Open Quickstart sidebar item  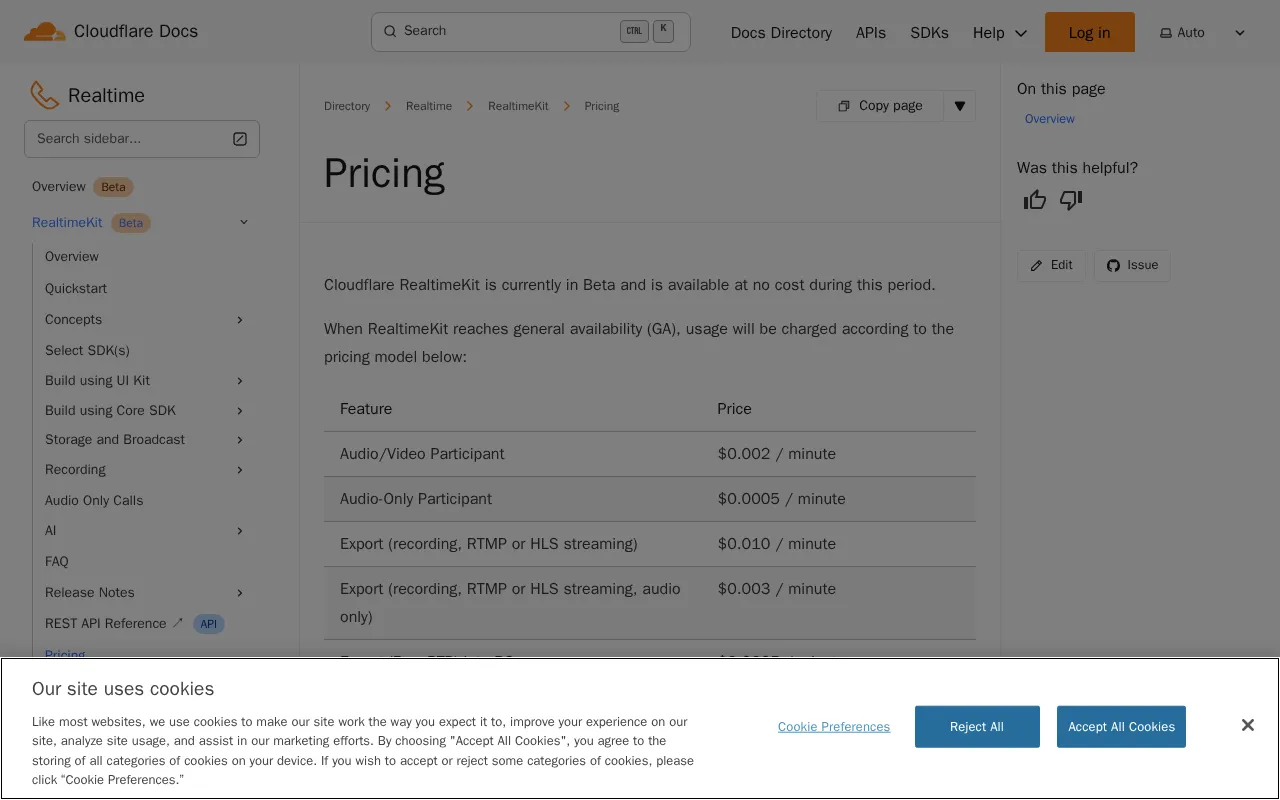76,289
